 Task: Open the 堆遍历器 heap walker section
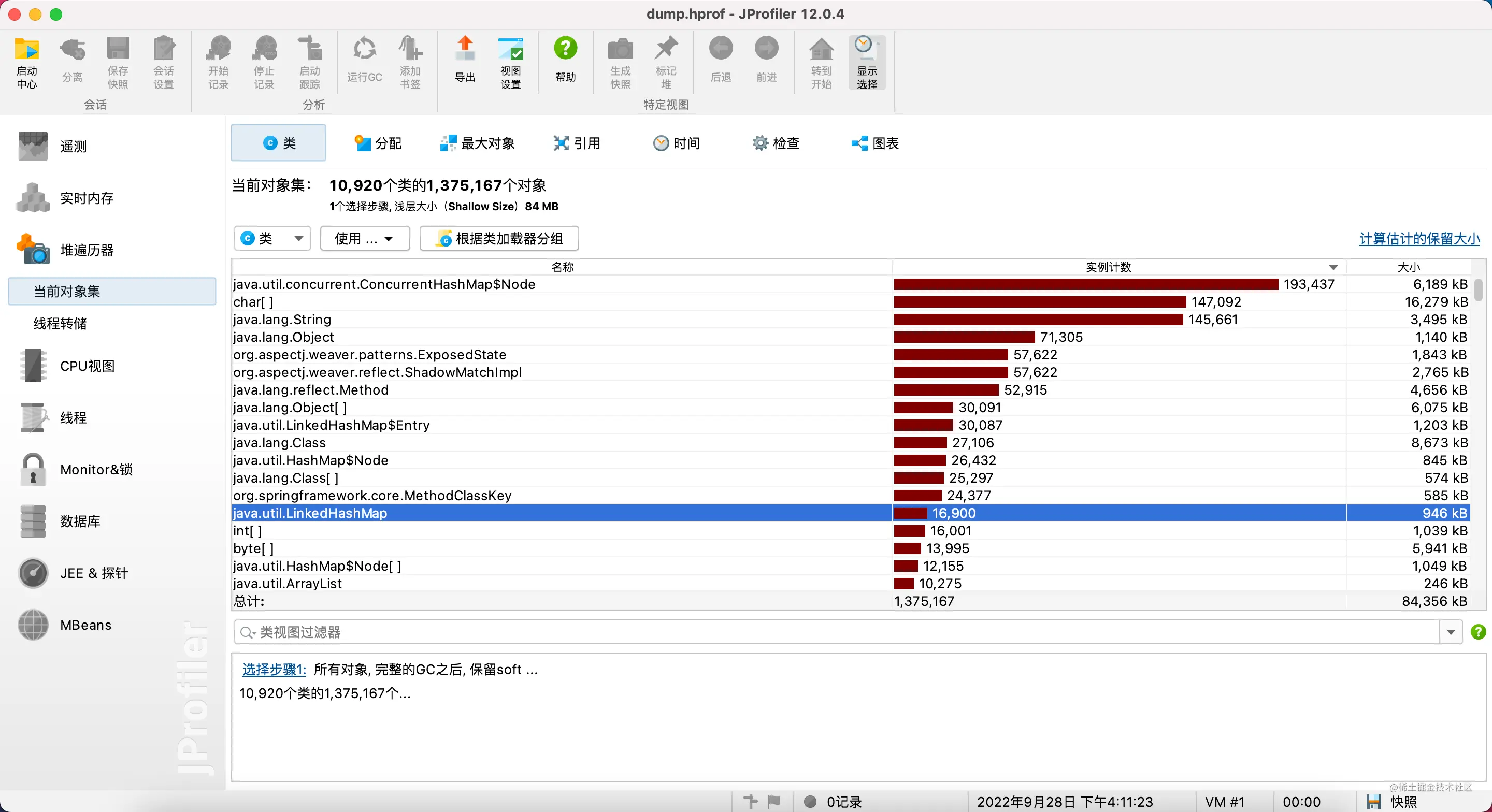66,250
